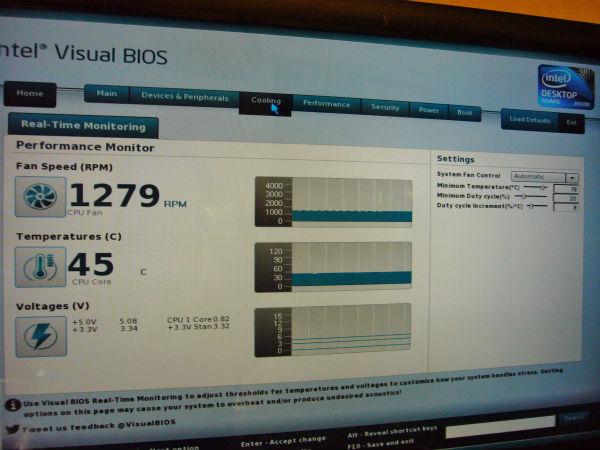
Task: Click the Temperatures (C) section label
Action: pos(69,236)
